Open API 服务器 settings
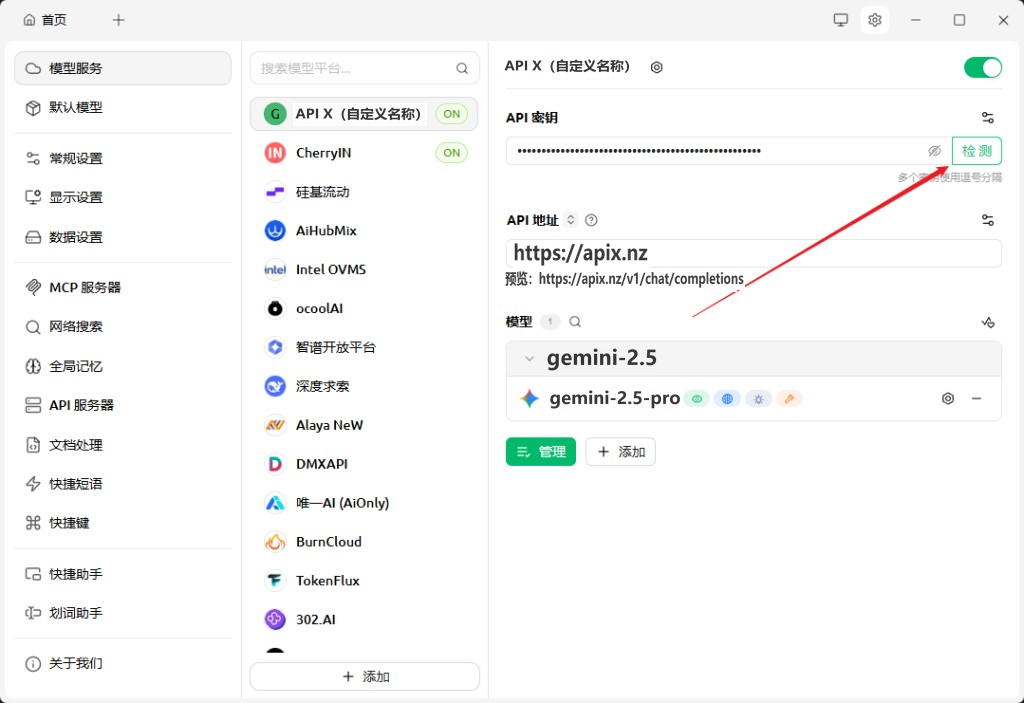1024x703 pixels. tap(123, 405)
